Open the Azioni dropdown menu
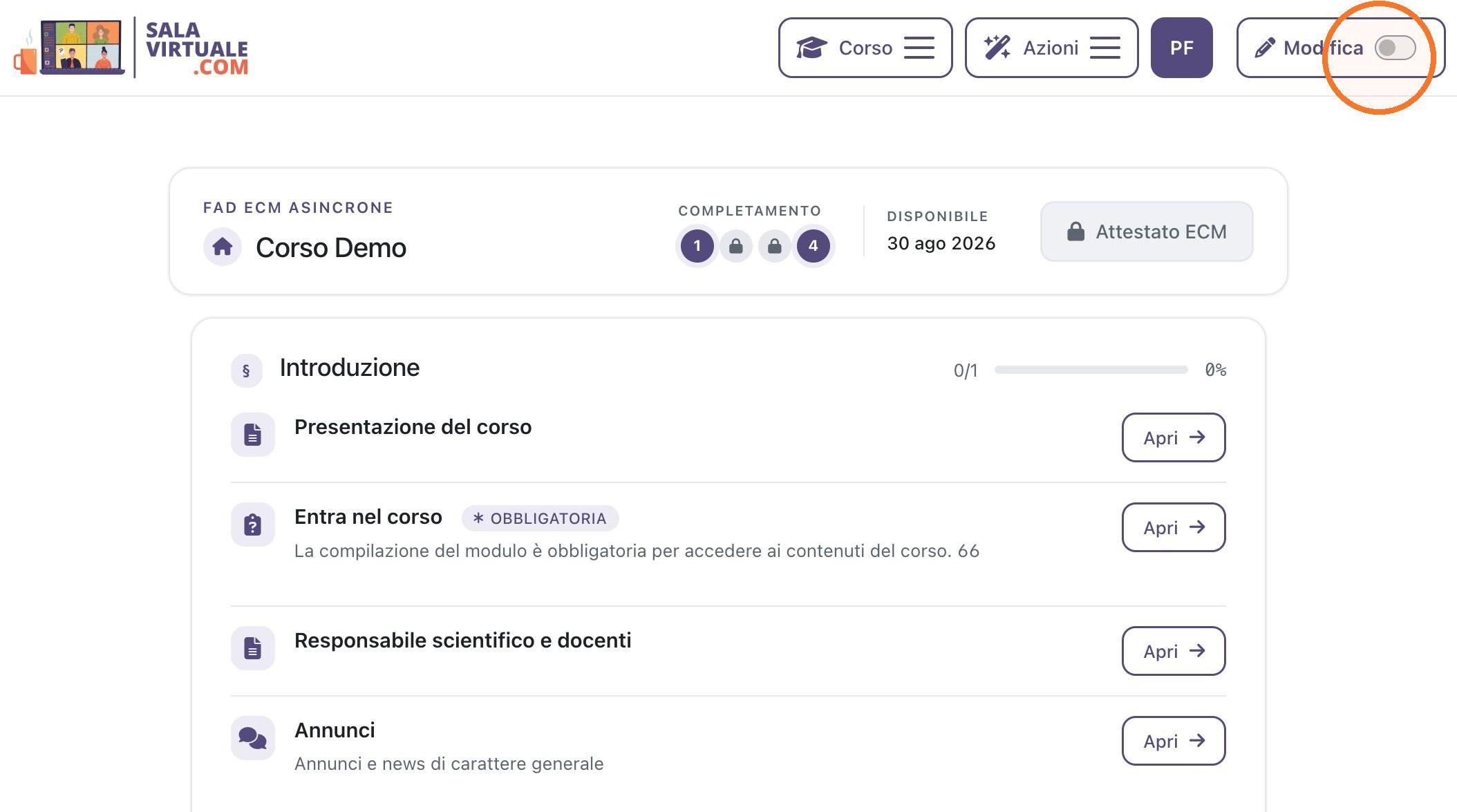This screenshot has width=1457, height=812. point(1051,48)
